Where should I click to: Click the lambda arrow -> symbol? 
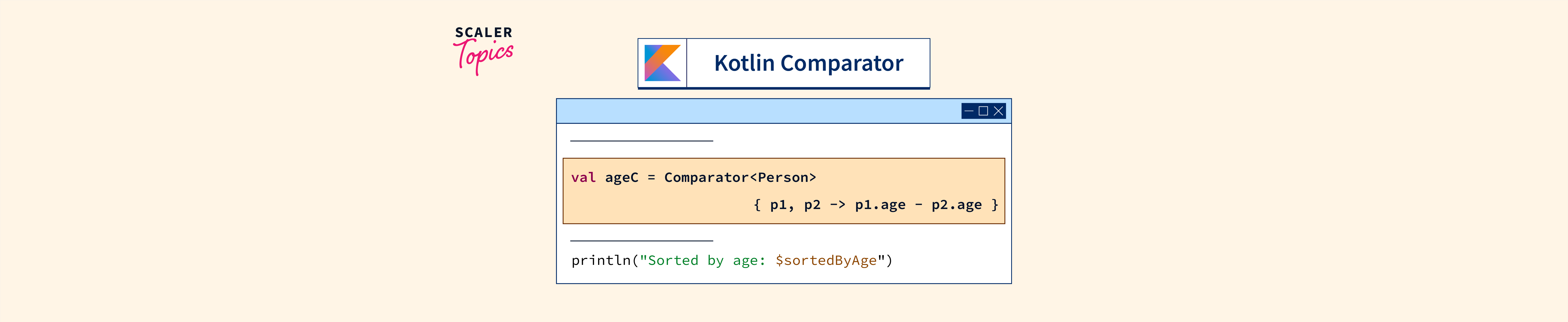[x=838, y=205]
